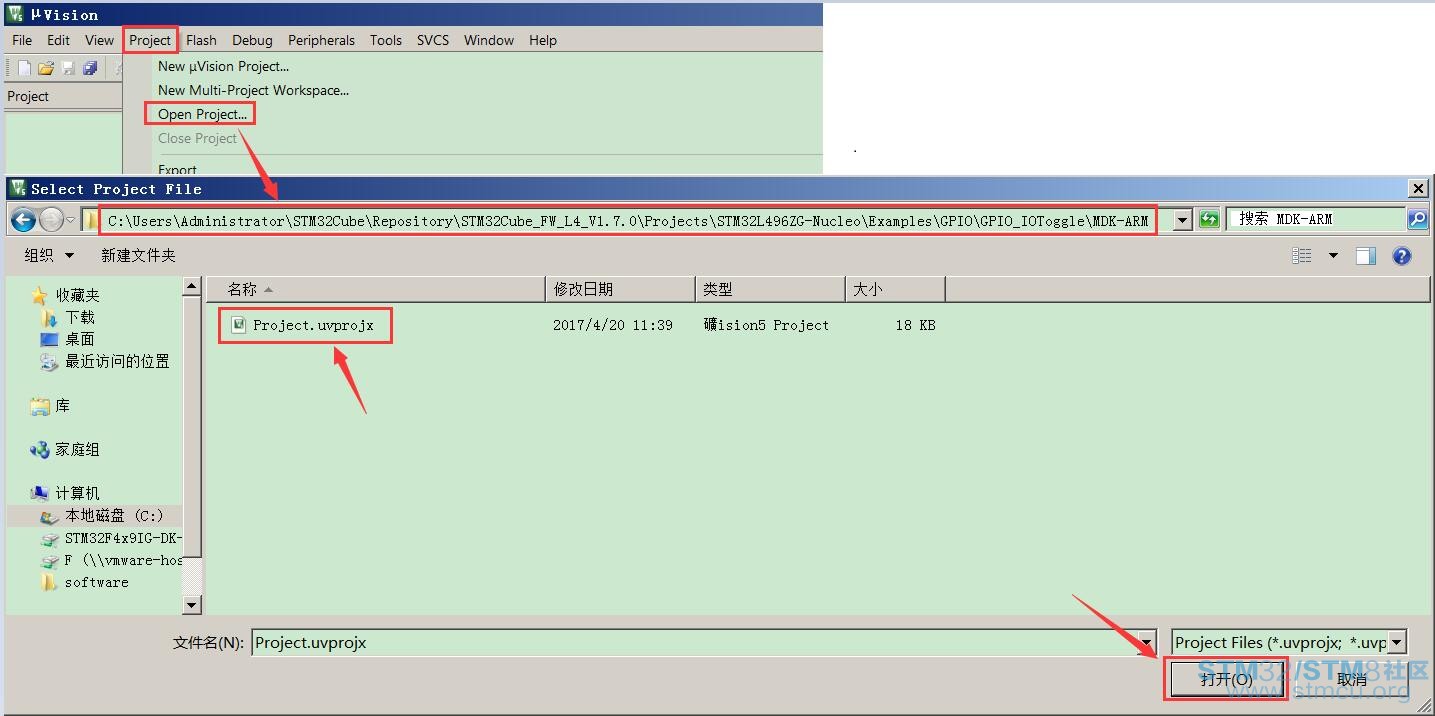Click the folder path address bar

[627, 220]
